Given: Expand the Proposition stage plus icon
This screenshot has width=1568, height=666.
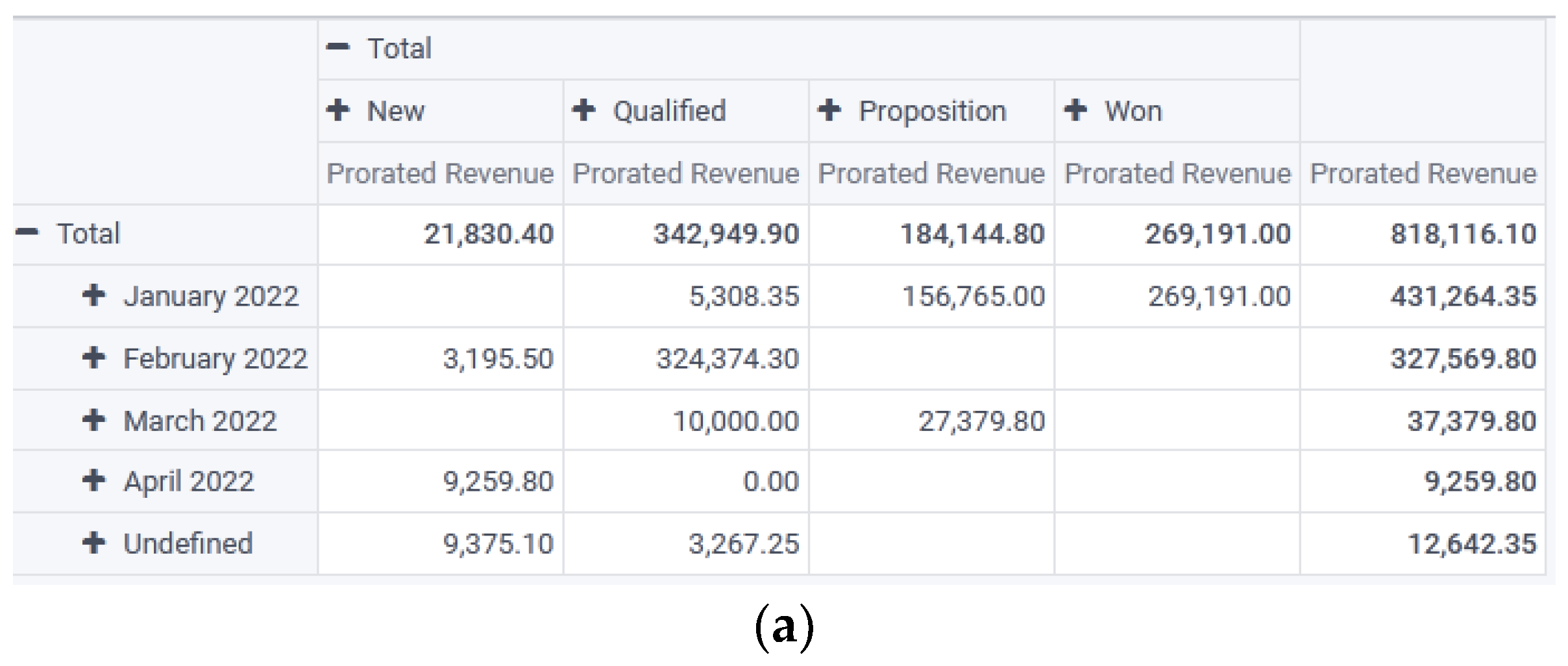Looking at the screenshot, I should coord(829,110).
